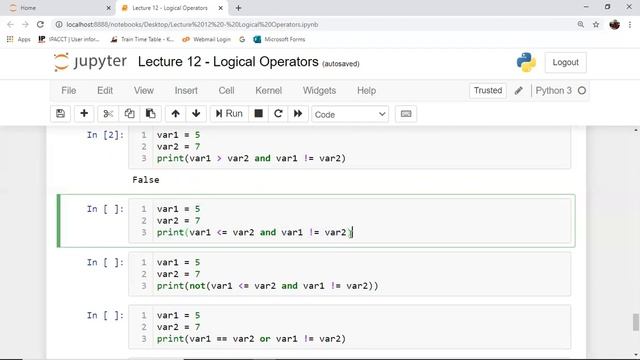The height and width of the screenshot is (360, 640).
Task: Open Microsoft Forms bookmark
Action: pos(279,40)
